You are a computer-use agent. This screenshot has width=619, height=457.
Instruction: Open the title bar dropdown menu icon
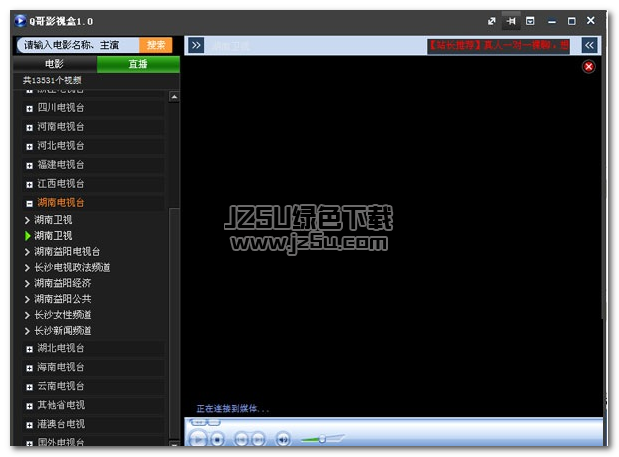(530, 21)
